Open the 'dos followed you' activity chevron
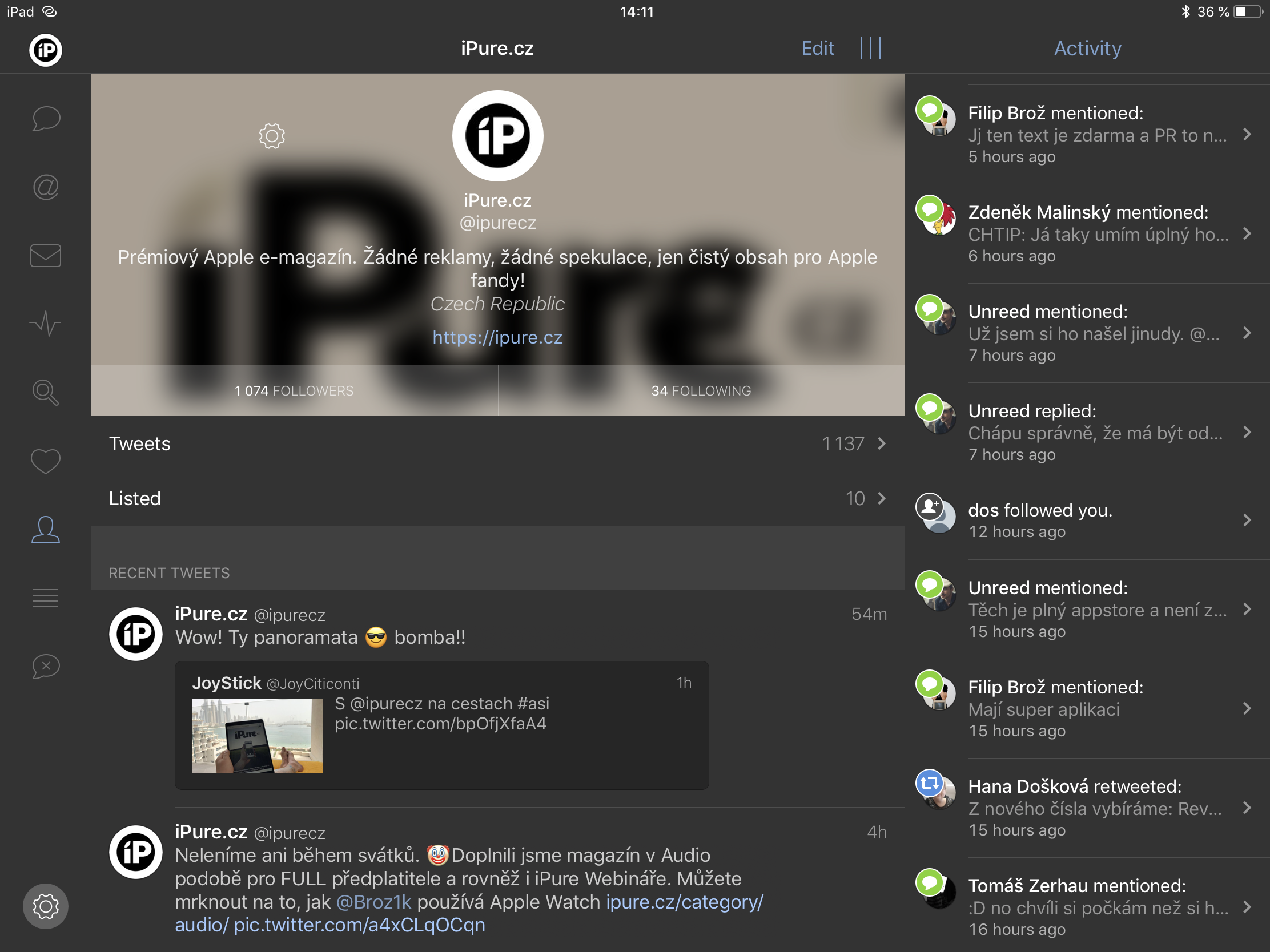This screenshot has width=1270, height=952. tap(1247, 520)
